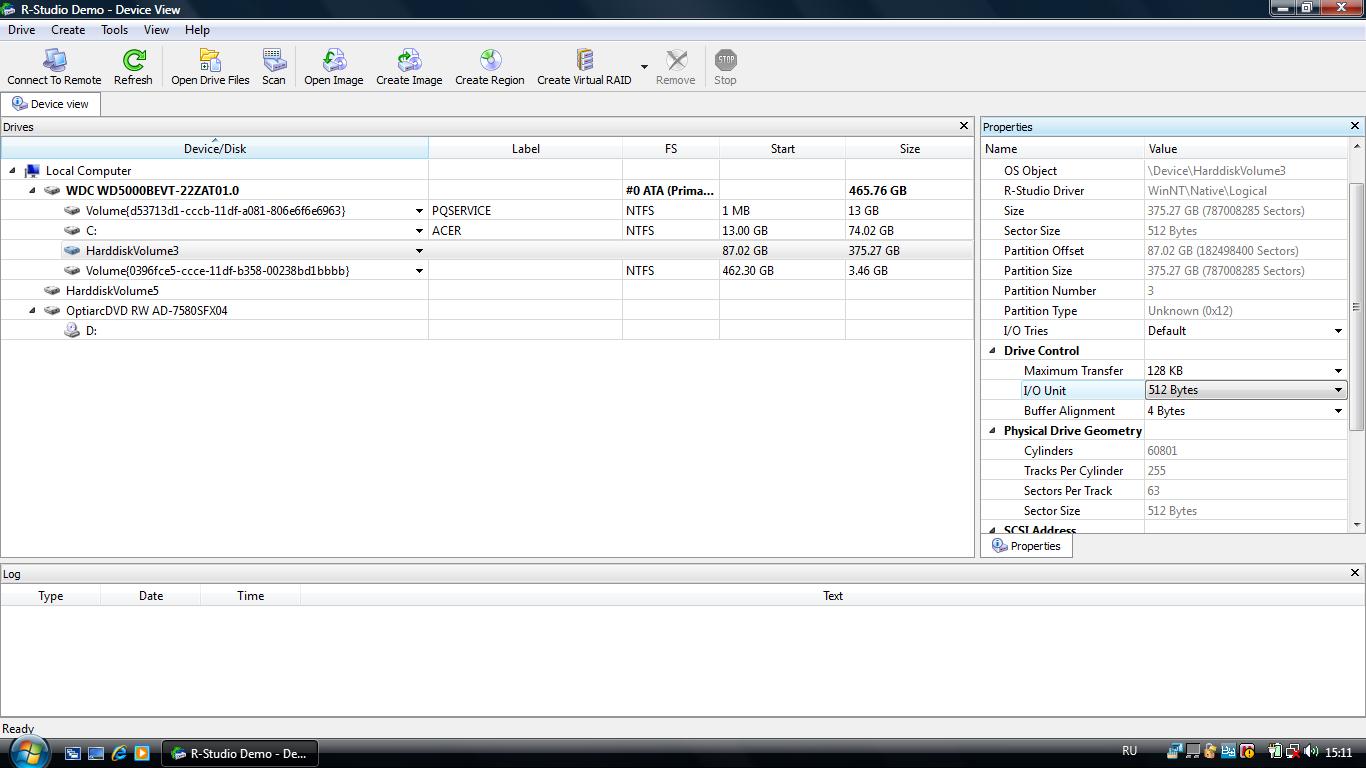Click the Remove toolbar icon
This screenshot has width=1366, height=768.
pyautogui.click(x=676, y=60)
